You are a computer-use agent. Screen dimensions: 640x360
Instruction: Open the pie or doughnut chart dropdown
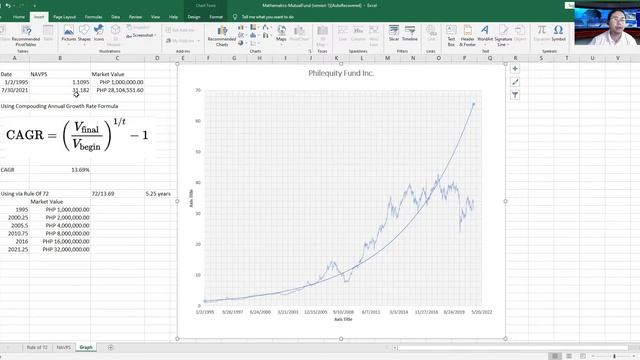point(242,43)
